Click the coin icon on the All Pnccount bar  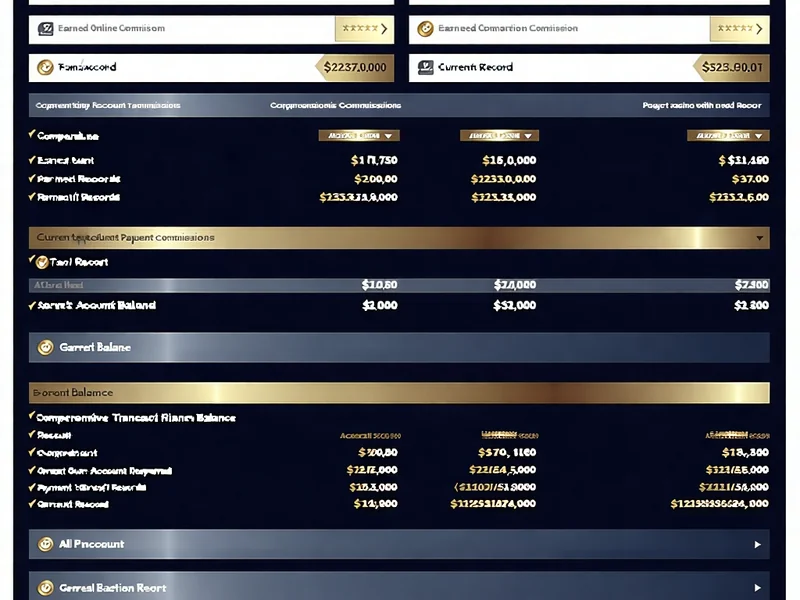tap(45, 545)
